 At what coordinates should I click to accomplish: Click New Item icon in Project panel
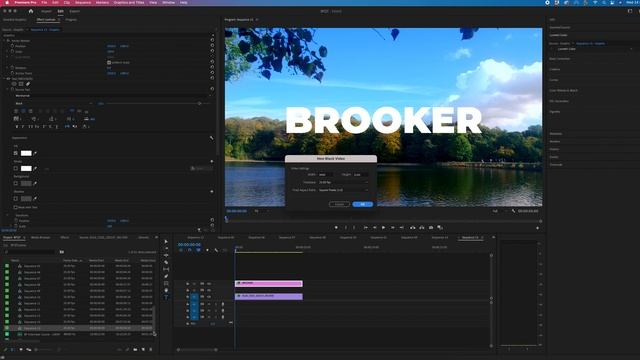tap(143, 349)
